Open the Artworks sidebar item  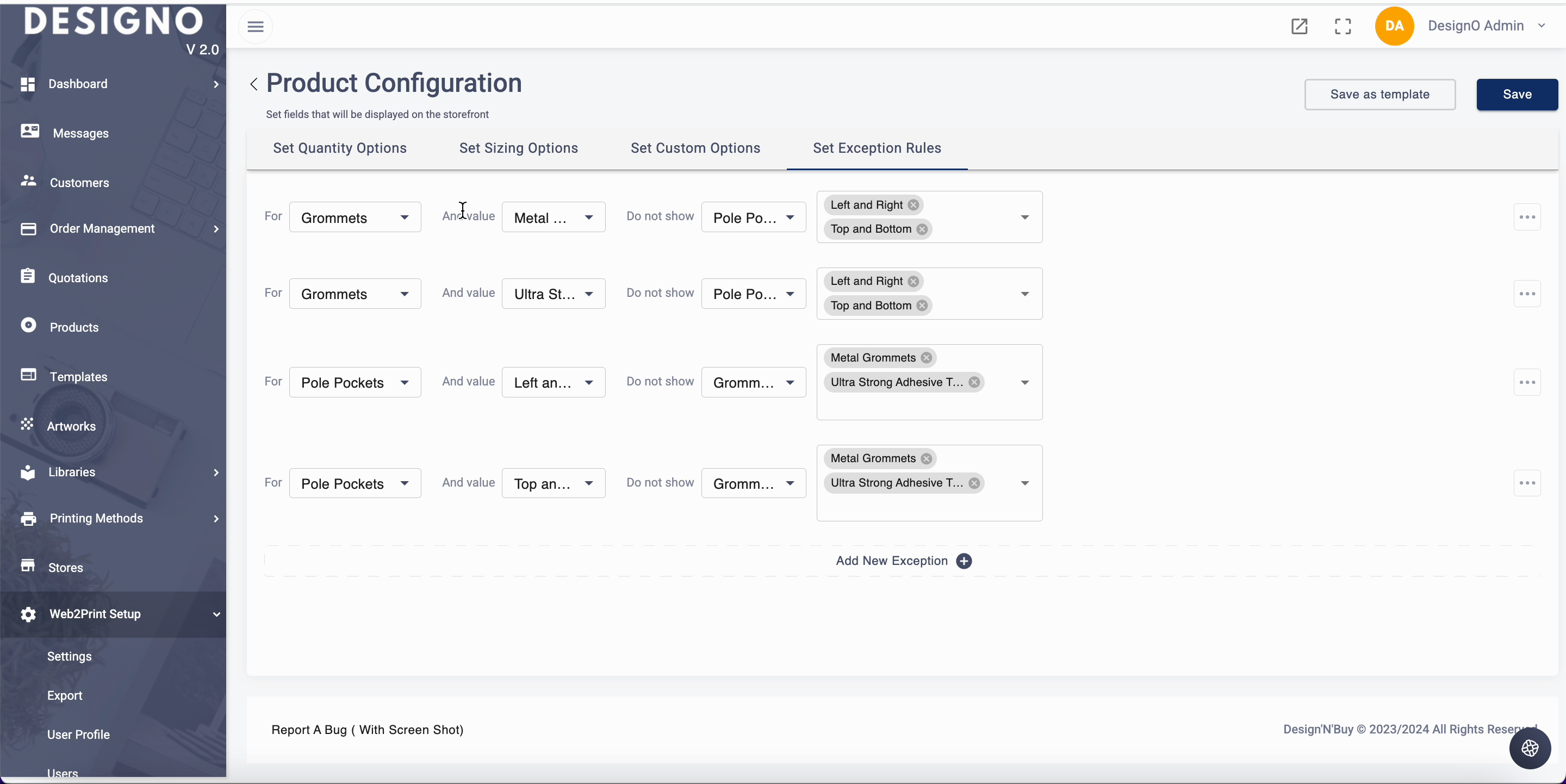pyautogui.click(x=71, y=426)
